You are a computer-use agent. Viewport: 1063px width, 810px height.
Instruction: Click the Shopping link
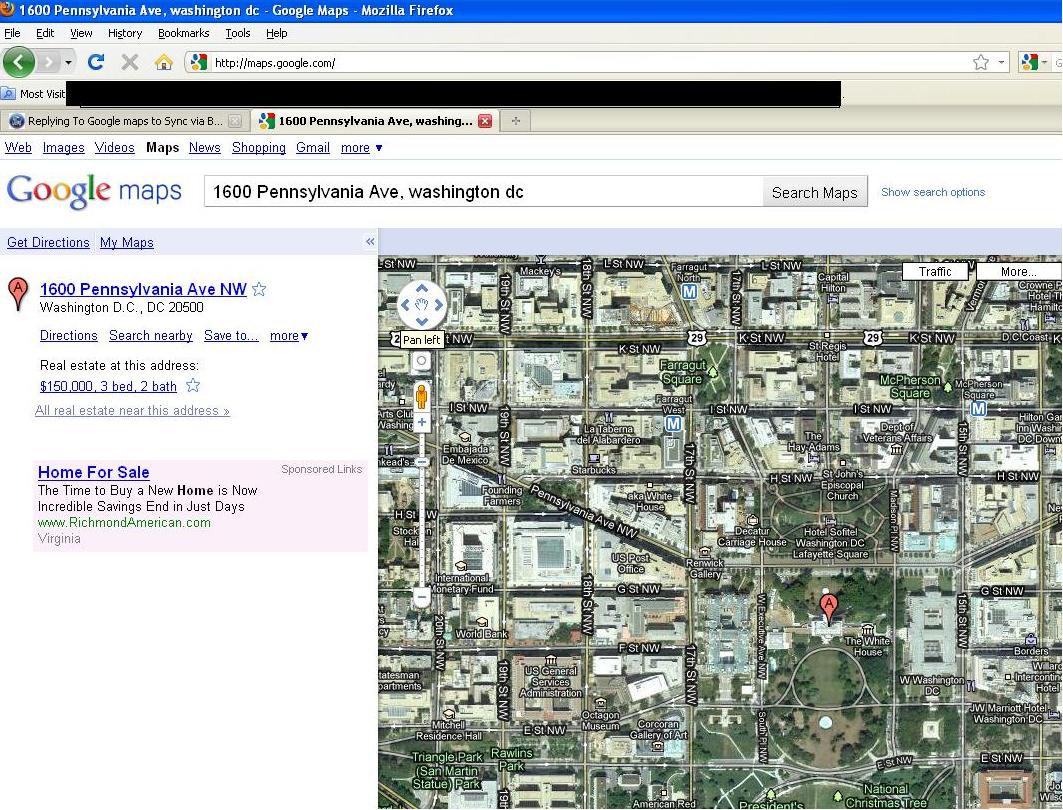click(259, 148)
